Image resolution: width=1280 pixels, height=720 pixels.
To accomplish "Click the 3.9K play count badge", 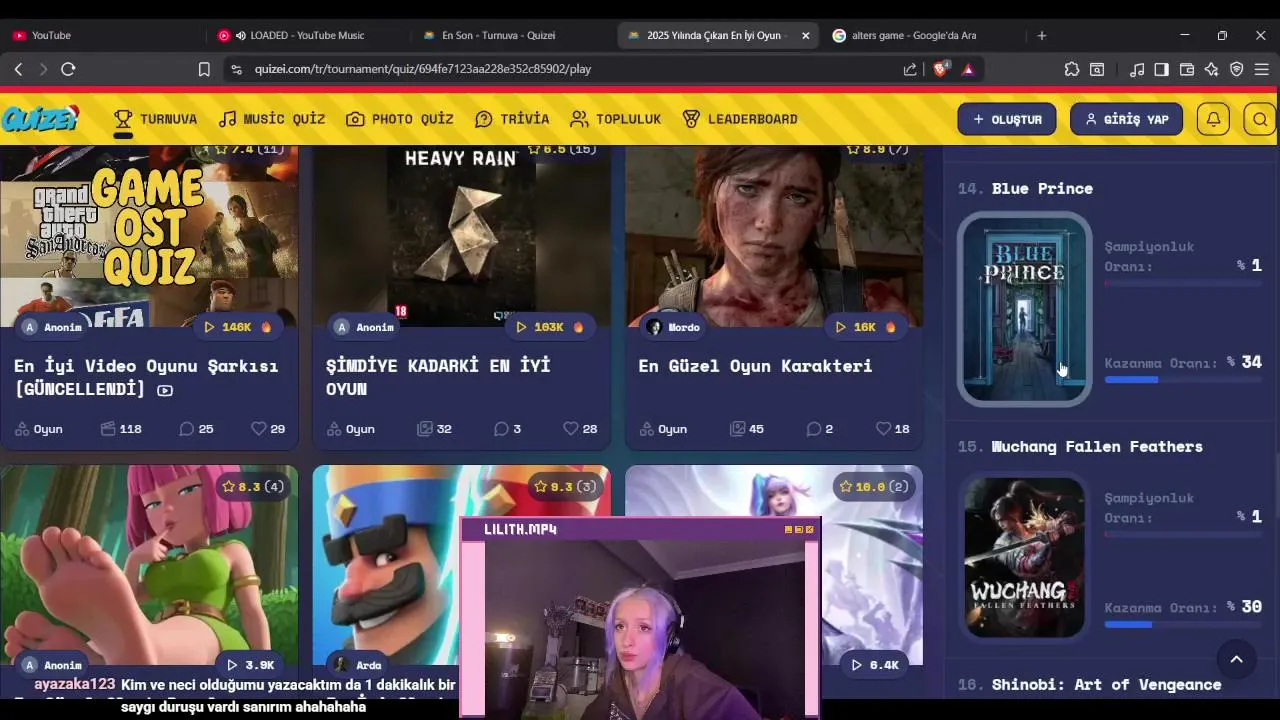I will (251, 665).
